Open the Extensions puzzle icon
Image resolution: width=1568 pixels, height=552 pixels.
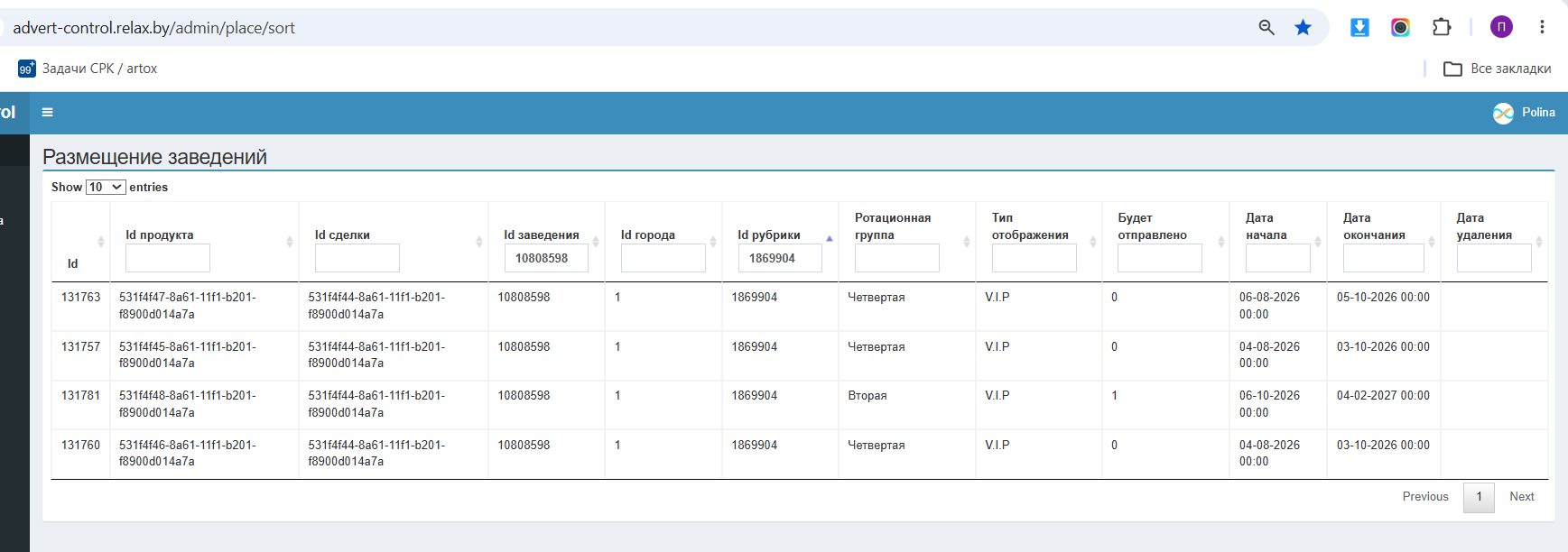coord(1442,27)
